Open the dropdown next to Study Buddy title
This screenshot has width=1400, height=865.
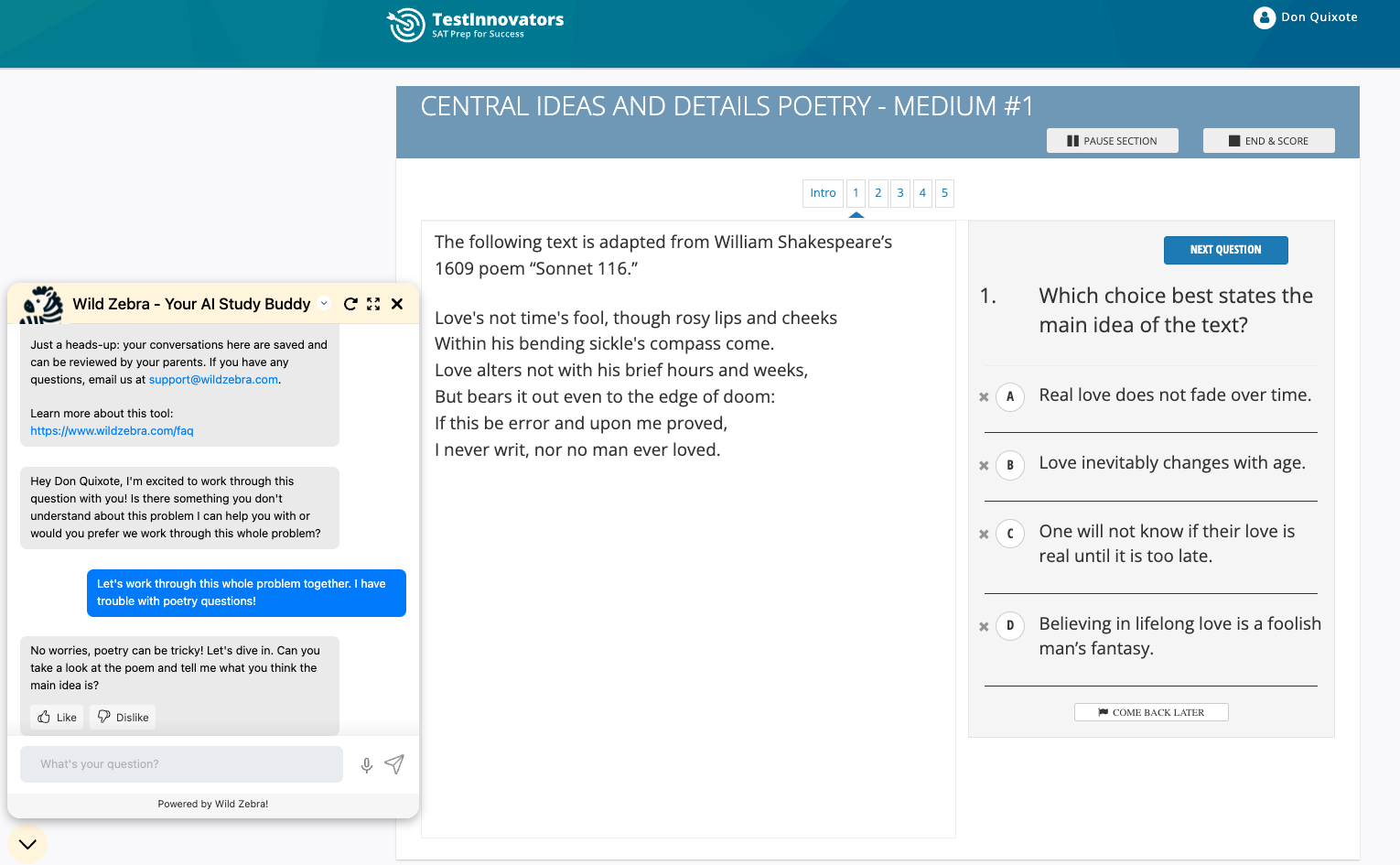click(324, 304)
